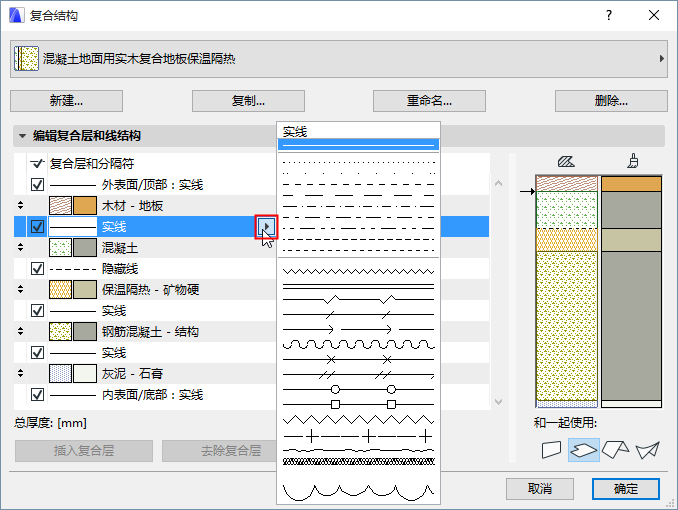Click the drag handle for 混凝土 row
This screenshot has width=678, height=510.
click(x=20, y=247)
